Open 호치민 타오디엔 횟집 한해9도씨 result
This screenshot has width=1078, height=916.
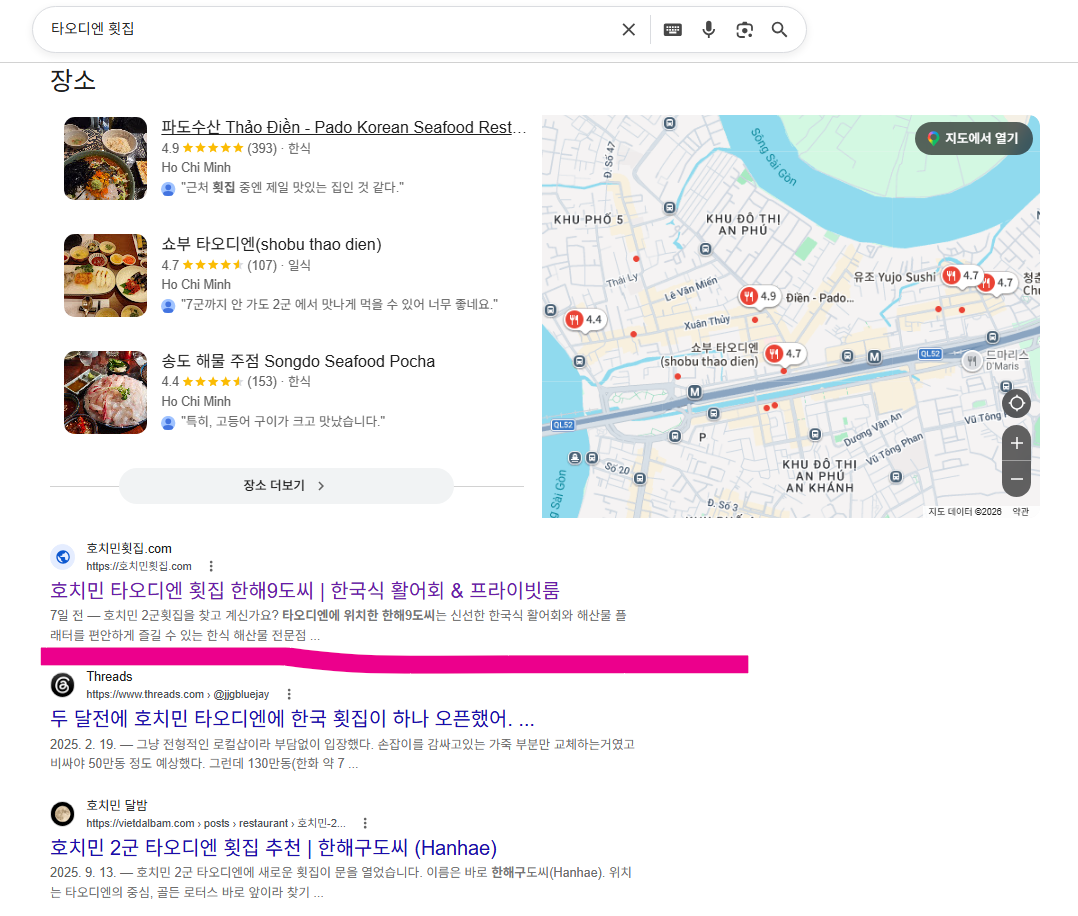305,590
